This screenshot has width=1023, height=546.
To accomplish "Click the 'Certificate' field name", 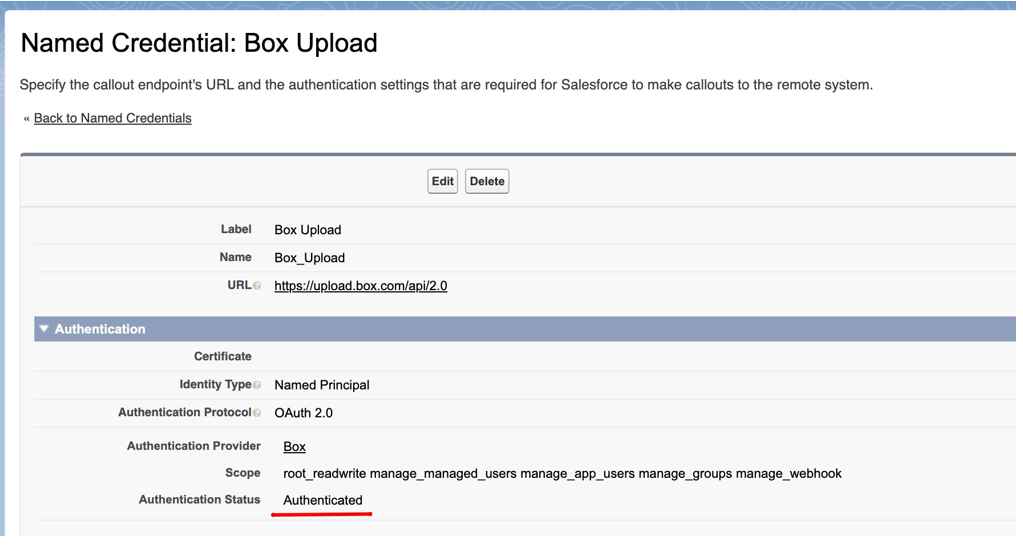I will click(x=222, y=356).
